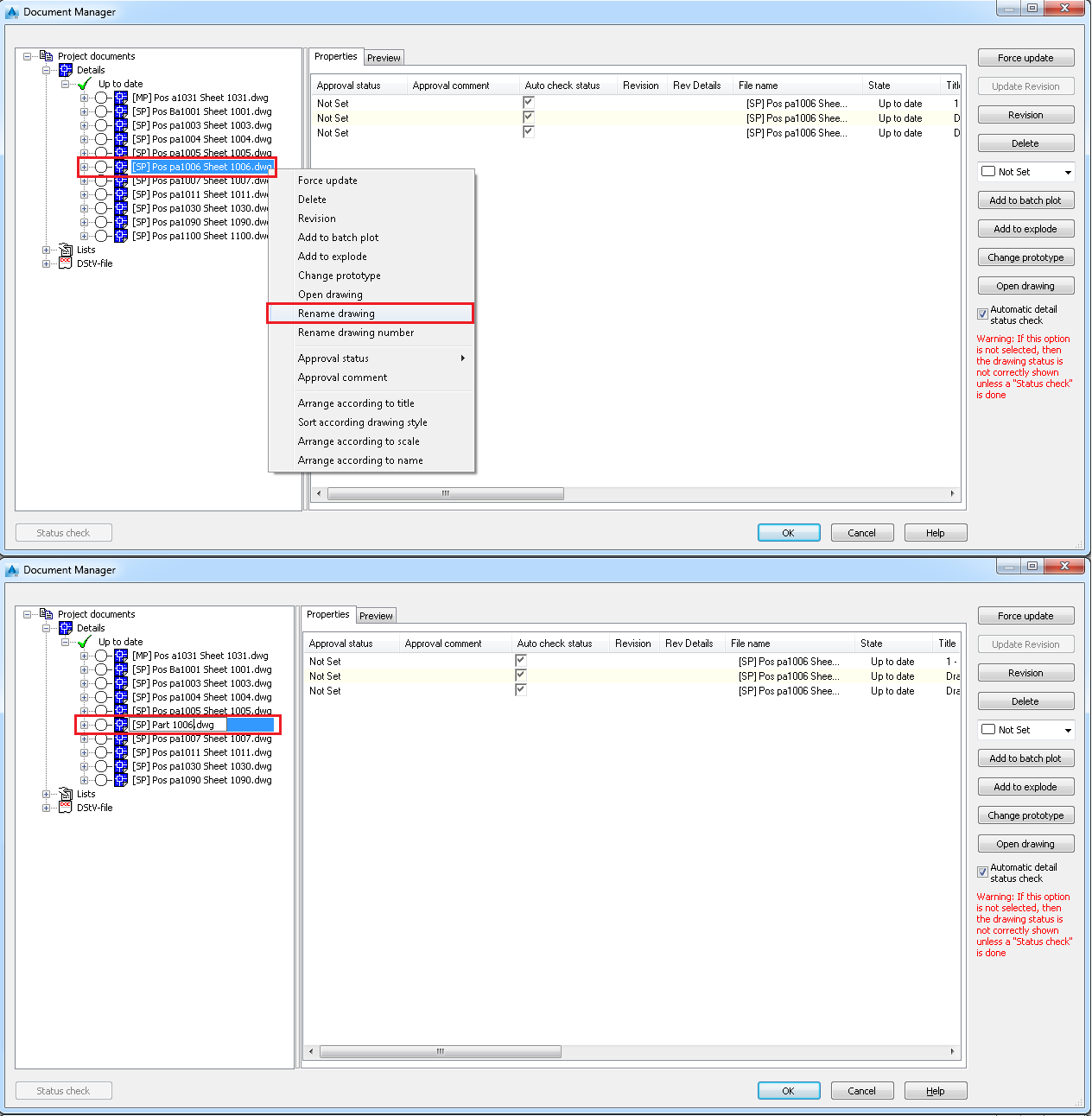Toggle third row Auto check status, lower window

(520, 689)
